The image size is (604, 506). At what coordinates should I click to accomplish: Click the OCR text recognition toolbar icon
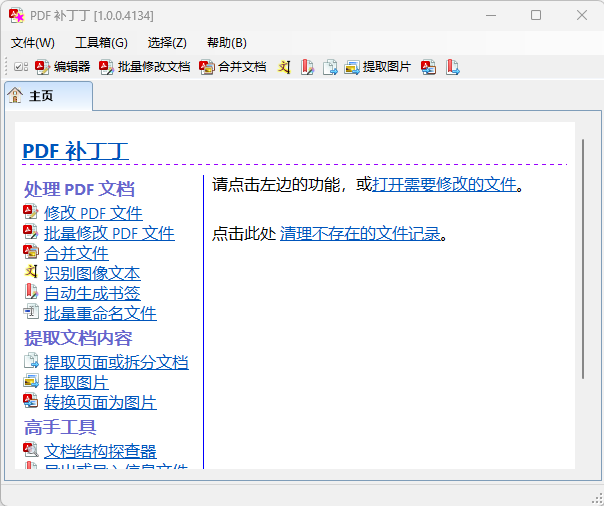click(284, 67)
